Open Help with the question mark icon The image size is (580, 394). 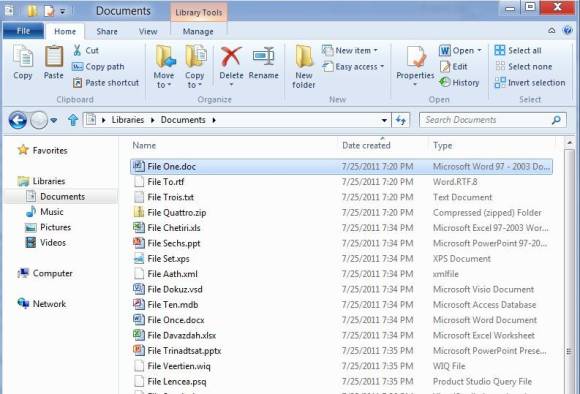567,31
